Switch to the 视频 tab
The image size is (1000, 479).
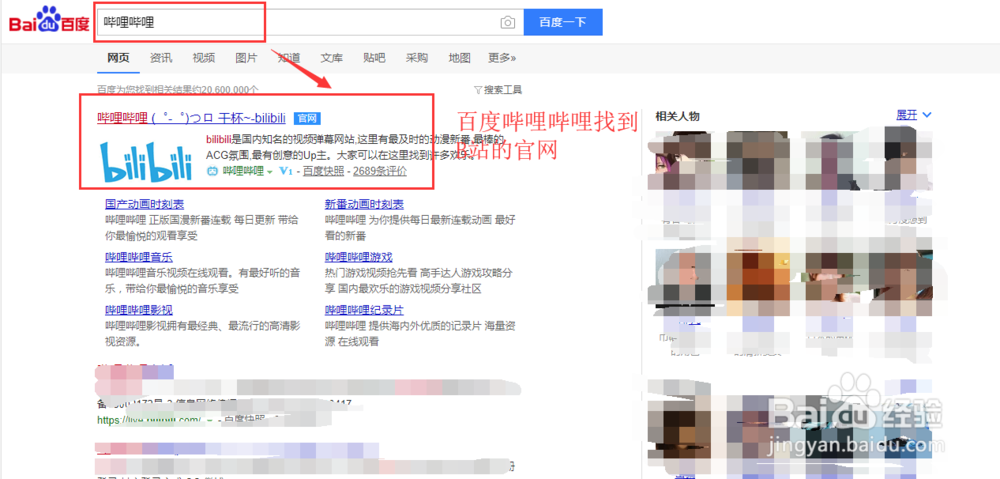pyautogui.click(x=203, y=58)
